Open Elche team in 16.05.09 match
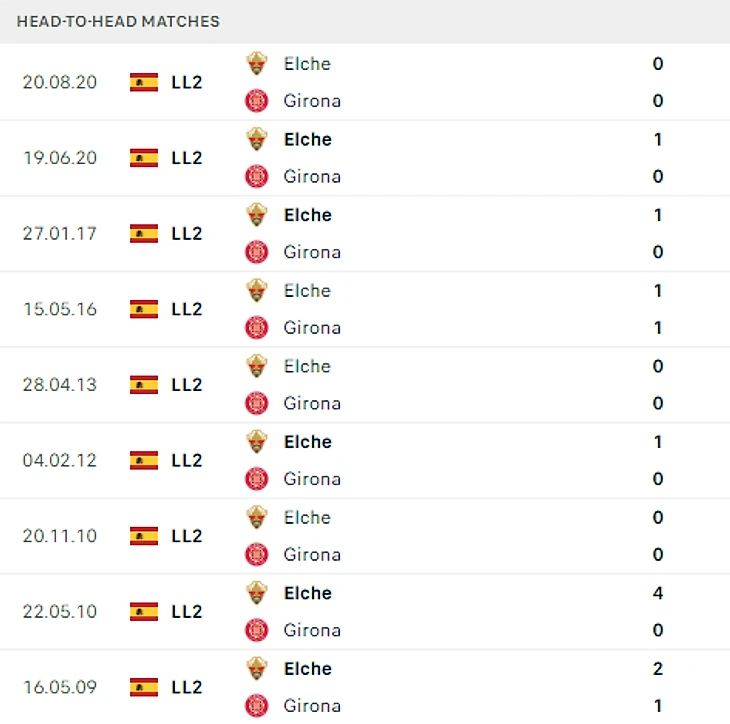The width and height of the screenshot is (730, 724). tap(307, 669)
